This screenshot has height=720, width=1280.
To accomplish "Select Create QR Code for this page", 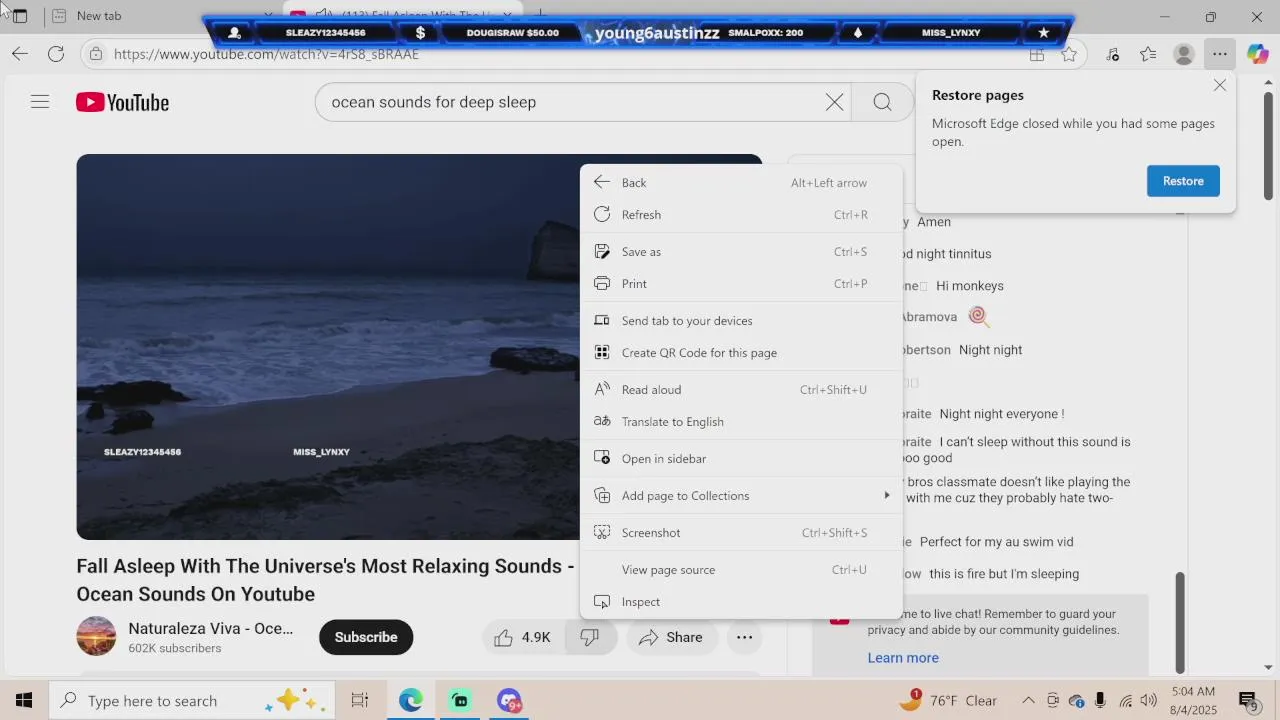I will [741, 352].
